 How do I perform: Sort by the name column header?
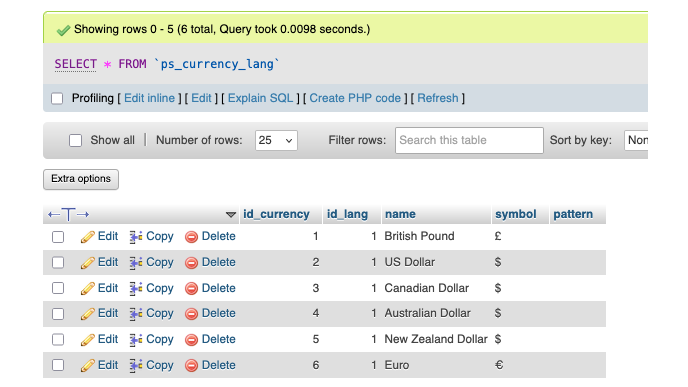point(400,214)
